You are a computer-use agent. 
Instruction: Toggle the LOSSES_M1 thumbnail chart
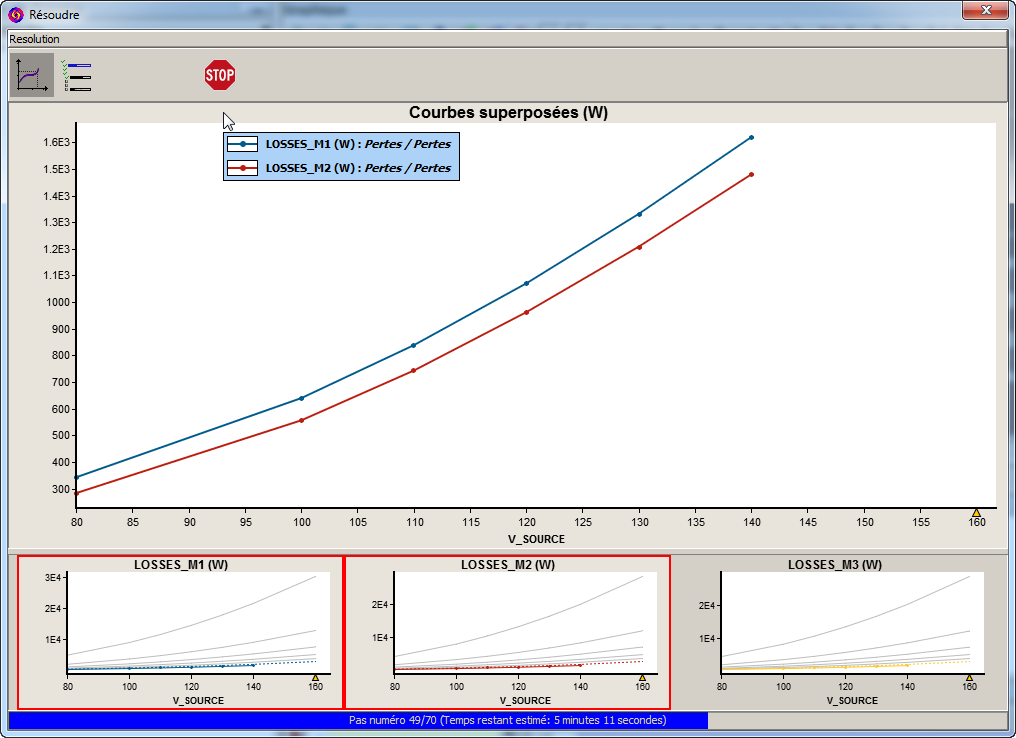tap(181, 632)
